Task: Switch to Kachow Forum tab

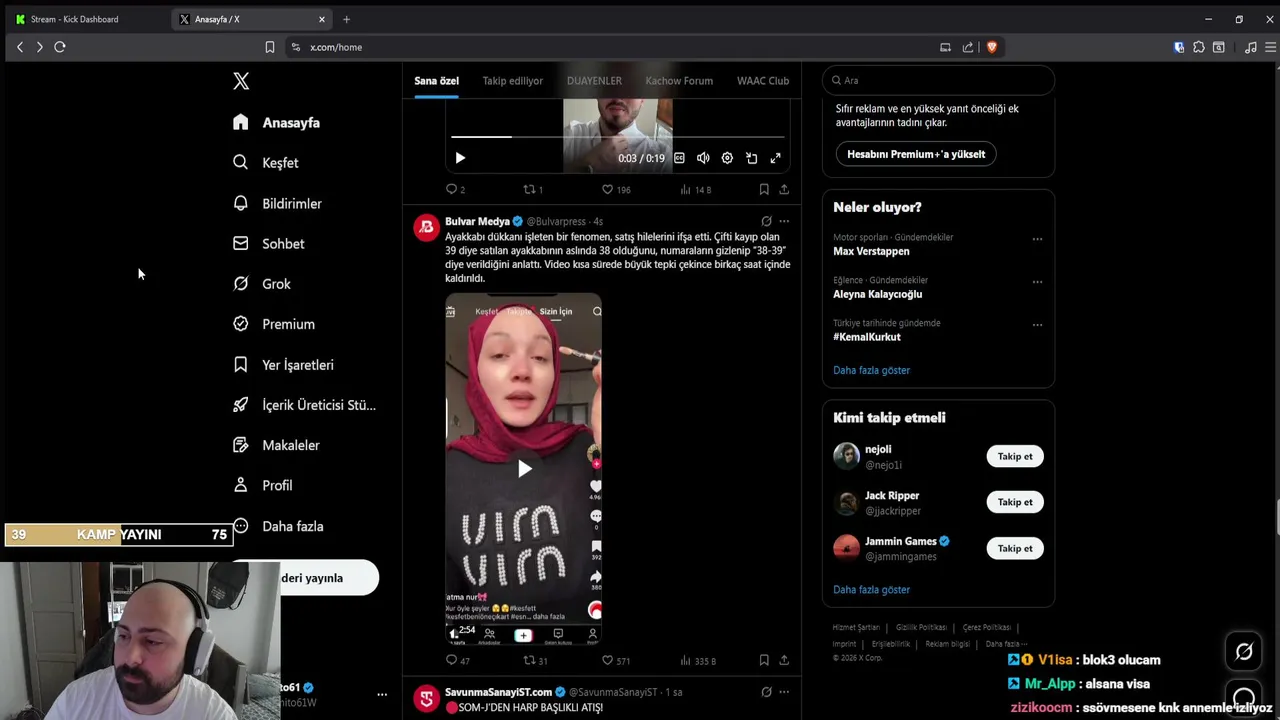Action: [x=679, y=81]
